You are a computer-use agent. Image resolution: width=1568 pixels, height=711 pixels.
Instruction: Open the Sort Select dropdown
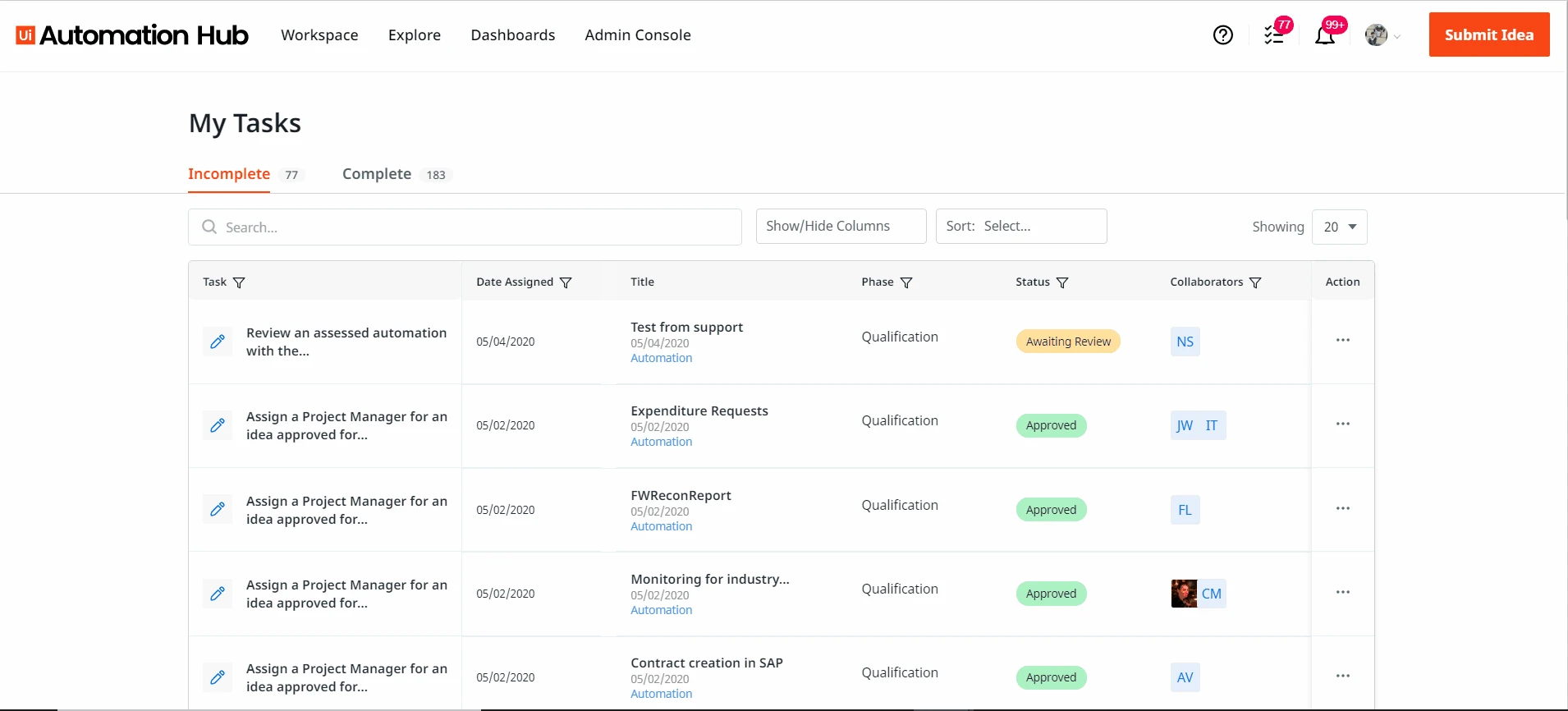pos(1021,226)
